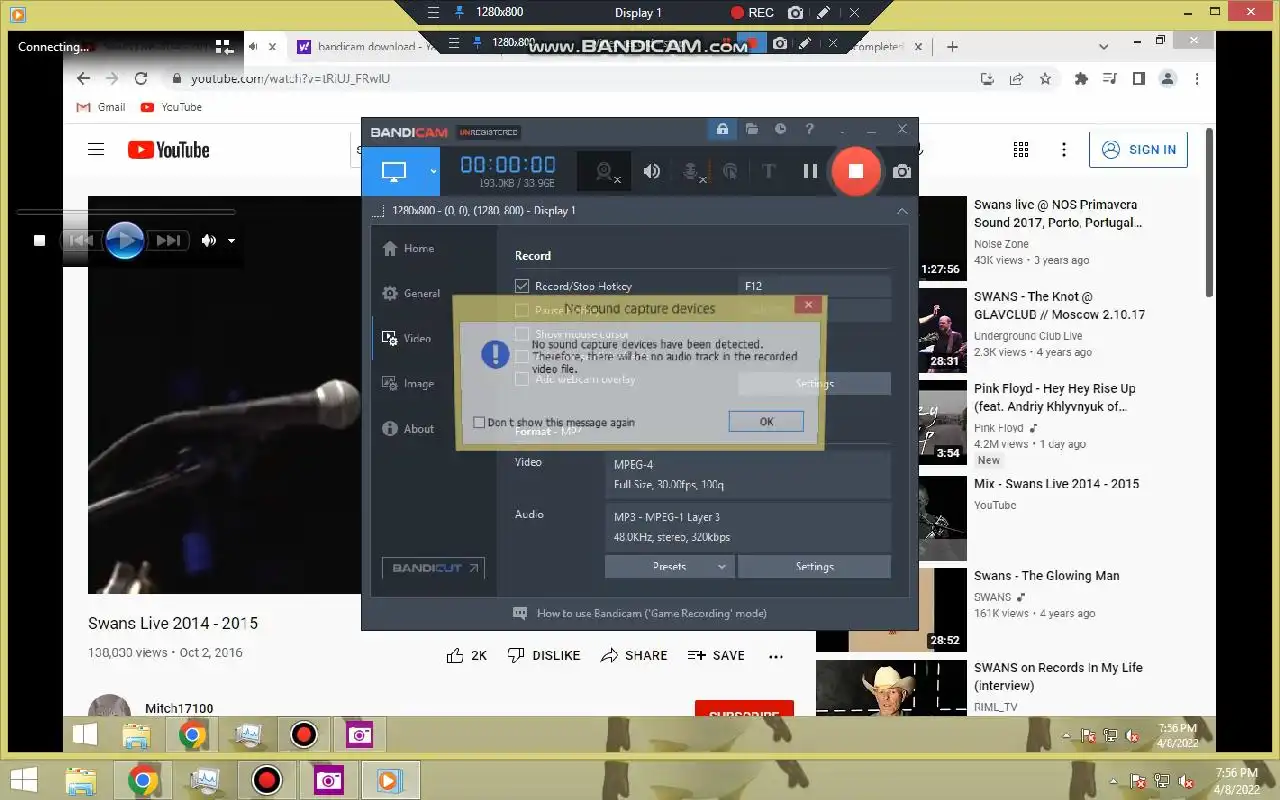Open the Gmail bookmark
Viewport: 1280px width, 800px height.
[x=101, y=107]
